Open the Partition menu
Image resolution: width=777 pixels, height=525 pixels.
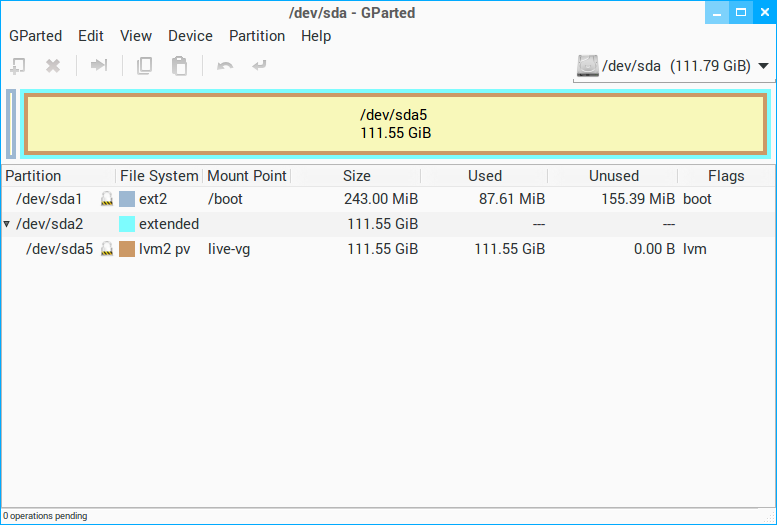pos(257,36)
